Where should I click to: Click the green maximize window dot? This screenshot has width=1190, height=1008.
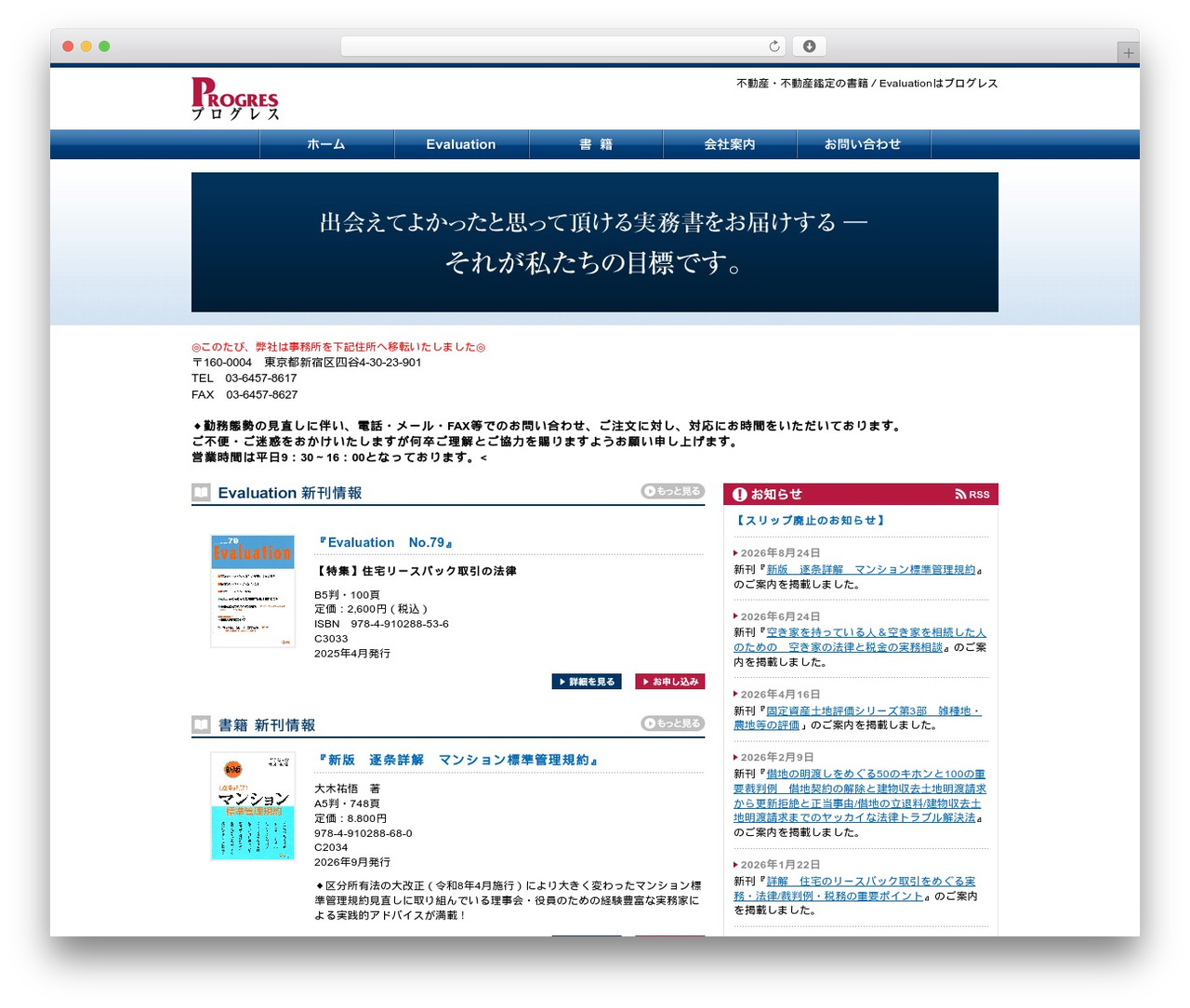click(x=104, y=46)
